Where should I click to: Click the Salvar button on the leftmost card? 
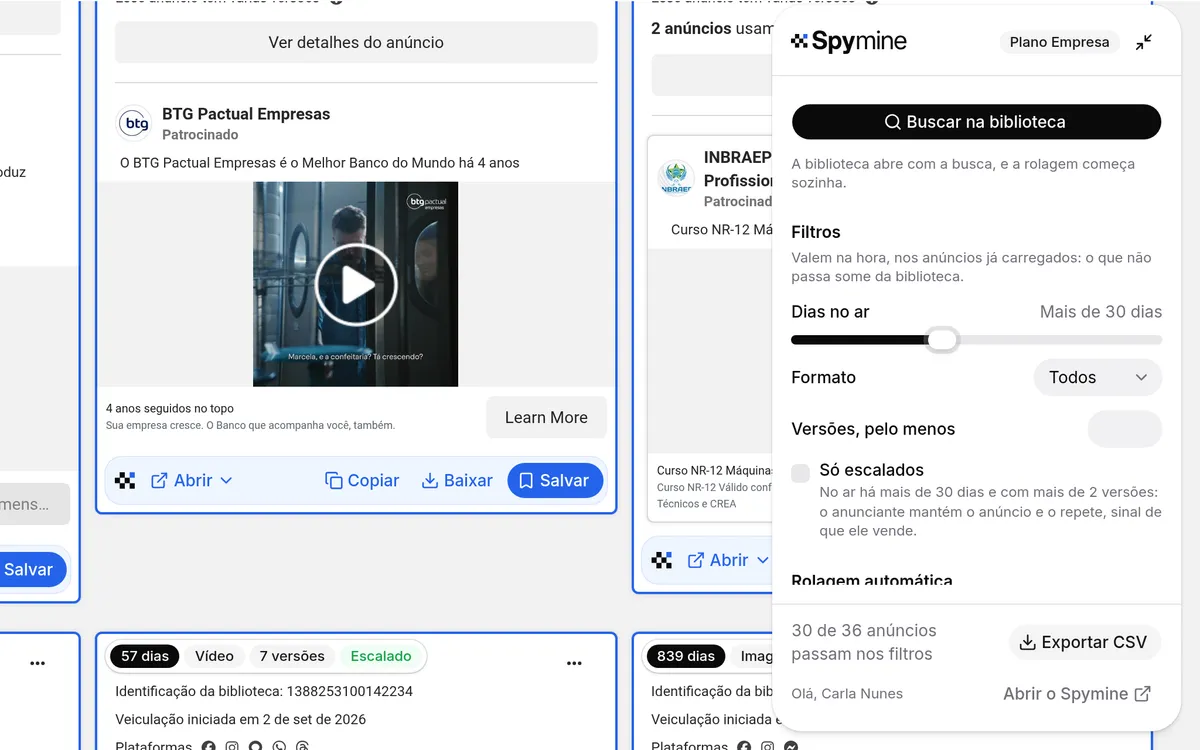28,570
